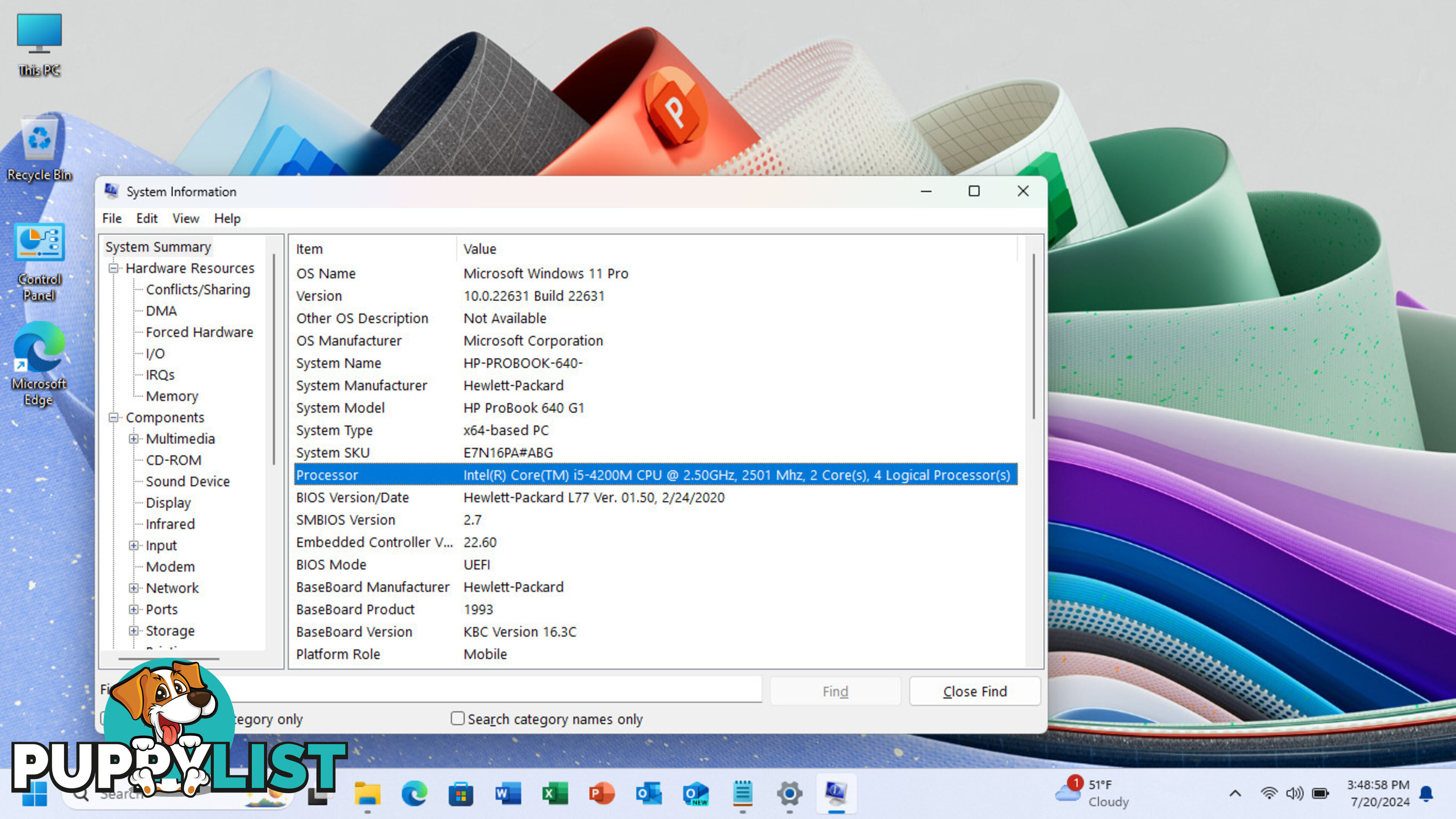Click the Processor highlighted row
This screenshot has width=1456, height=819.
tap(654, 475)
